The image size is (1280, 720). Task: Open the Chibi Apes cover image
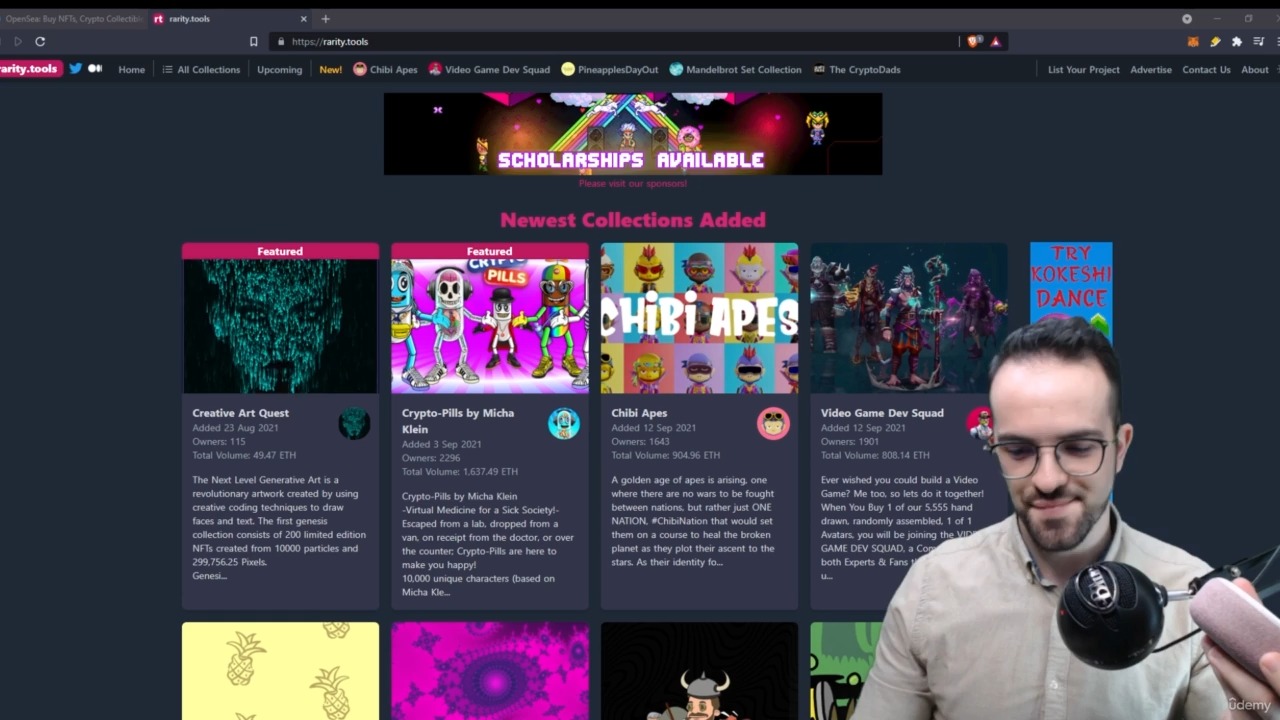(x=700, y=318)
